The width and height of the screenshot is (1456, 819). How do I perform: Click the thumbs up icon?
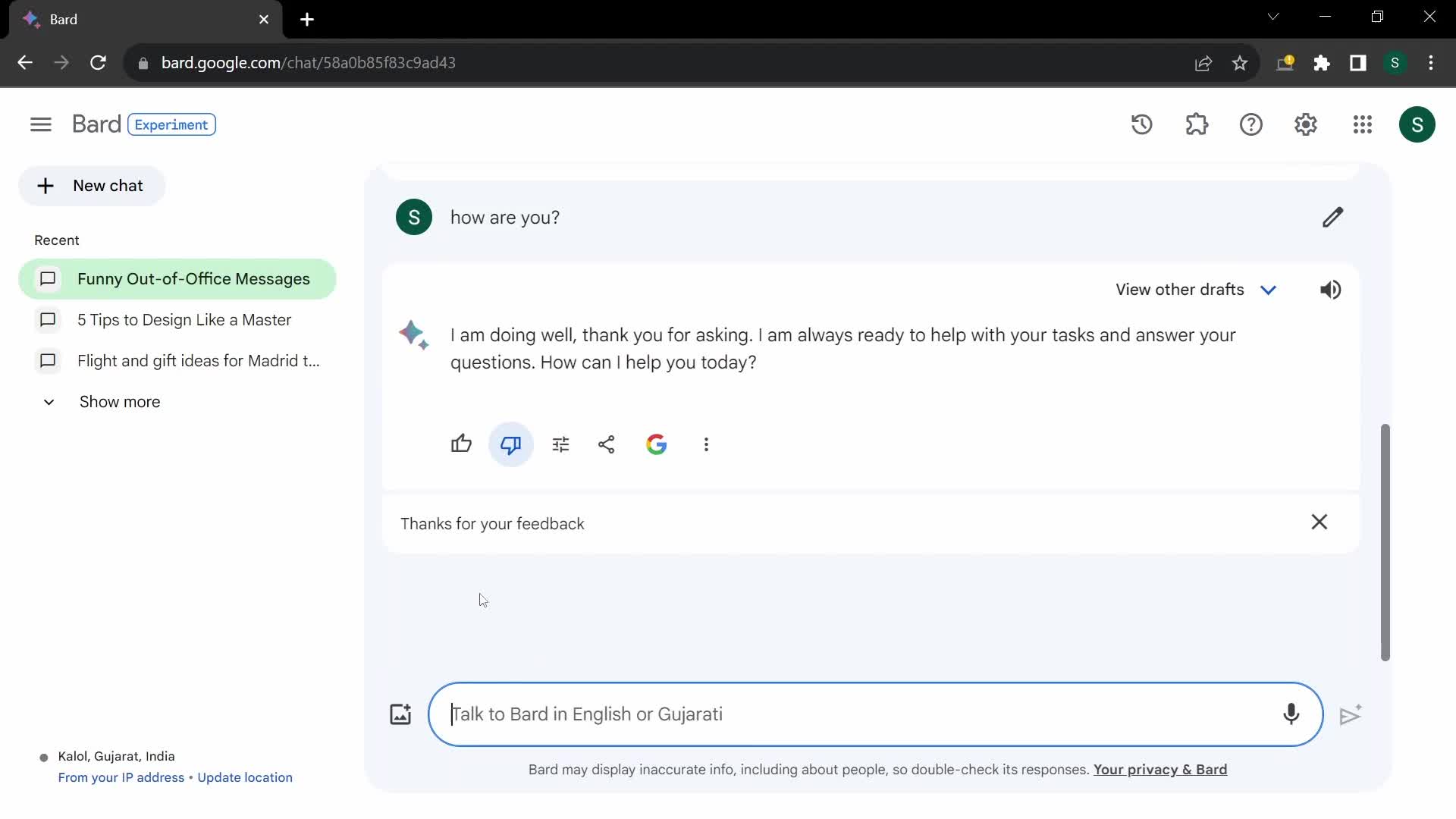[x=461, y=445]
